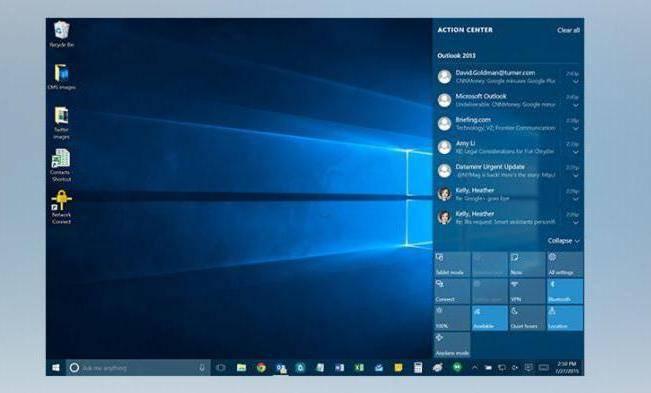Click the battery icon in system tray

tap(488, 368)
